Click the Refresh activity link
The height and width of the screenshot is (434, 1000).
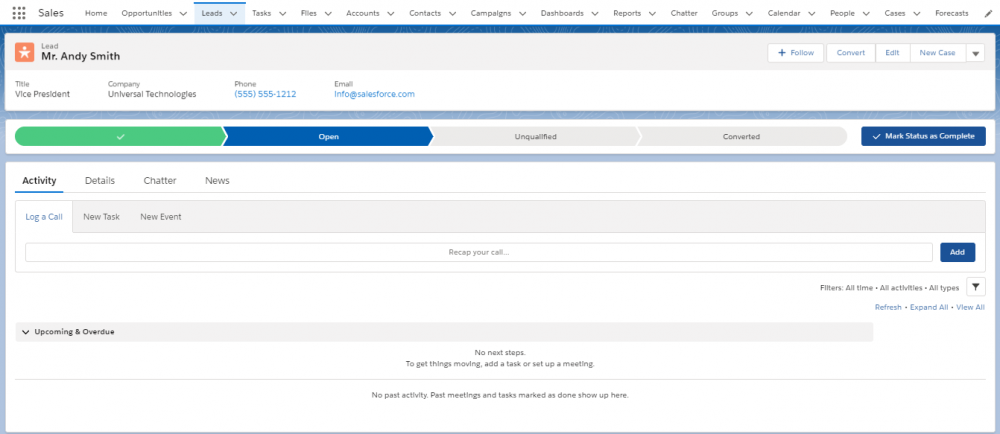pos(888,307)
